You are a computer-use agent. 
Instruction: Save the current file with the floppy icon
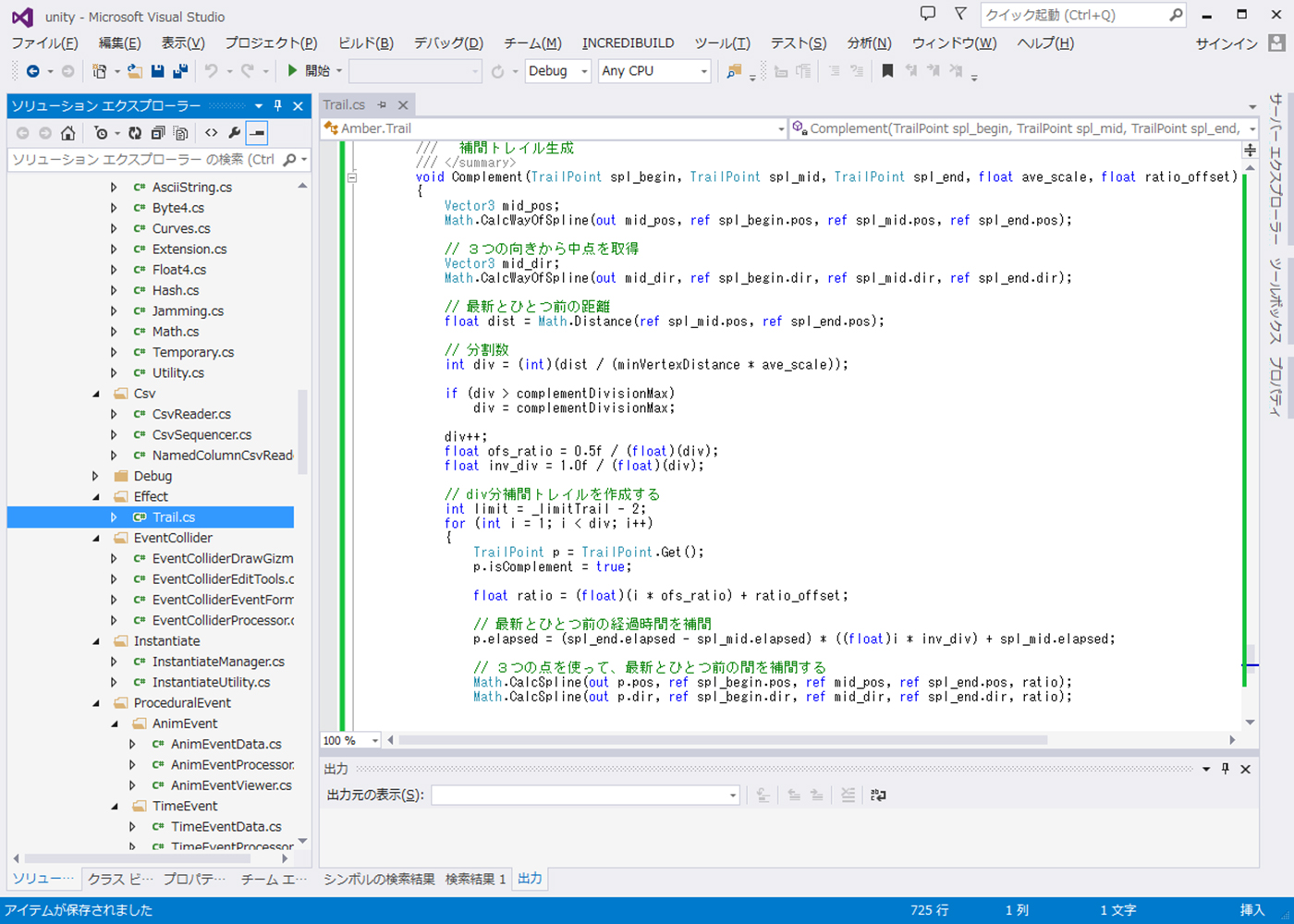[x=158, y=71]
